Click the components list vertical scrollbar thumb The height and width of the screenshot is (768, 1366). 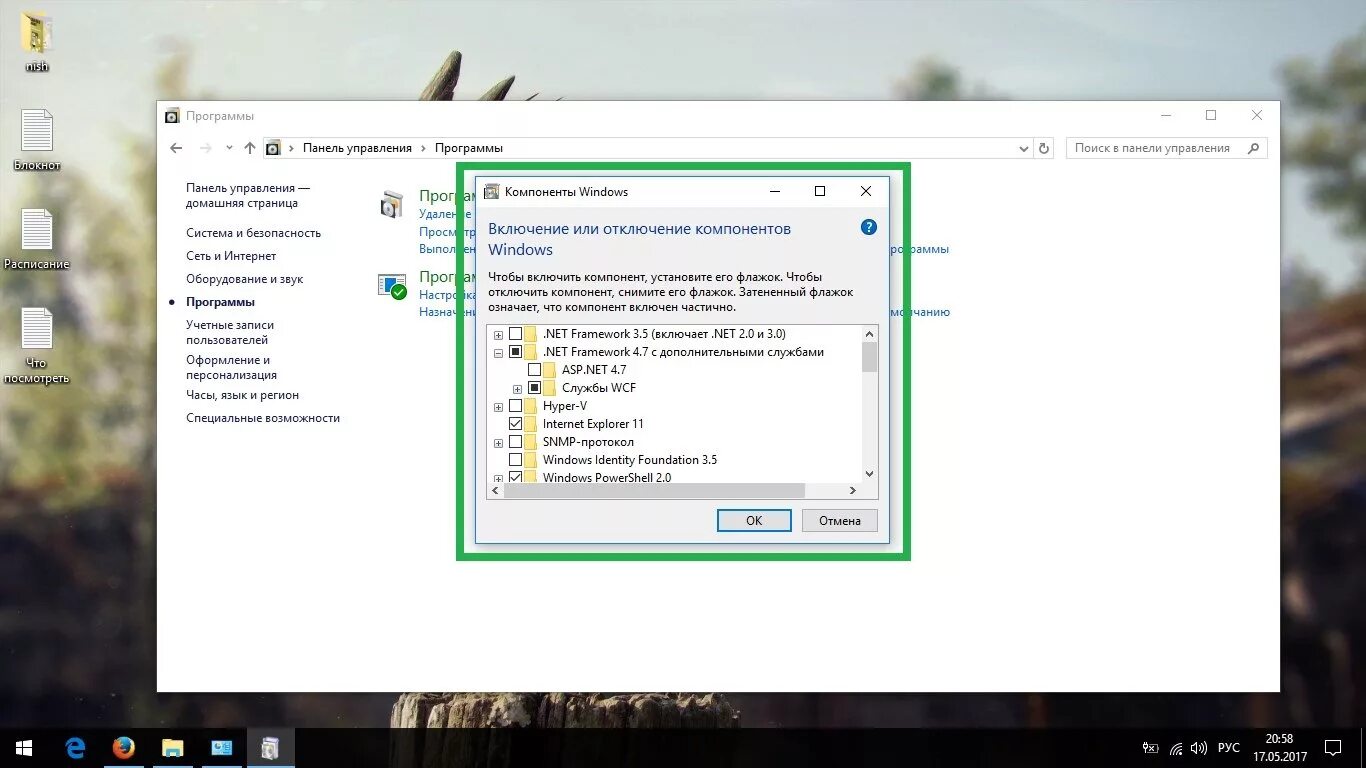869,357
